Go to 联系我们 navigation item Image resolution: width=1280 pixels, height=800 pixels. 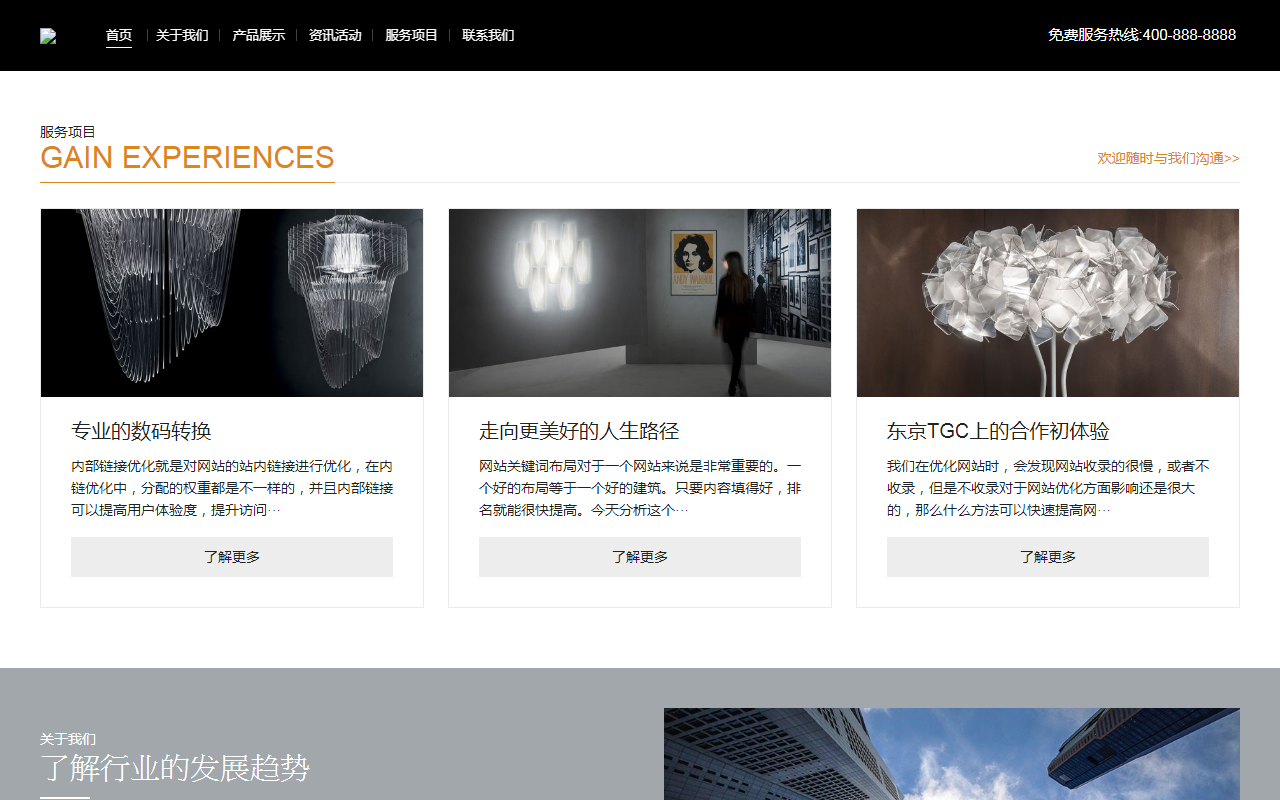(488, 35)
